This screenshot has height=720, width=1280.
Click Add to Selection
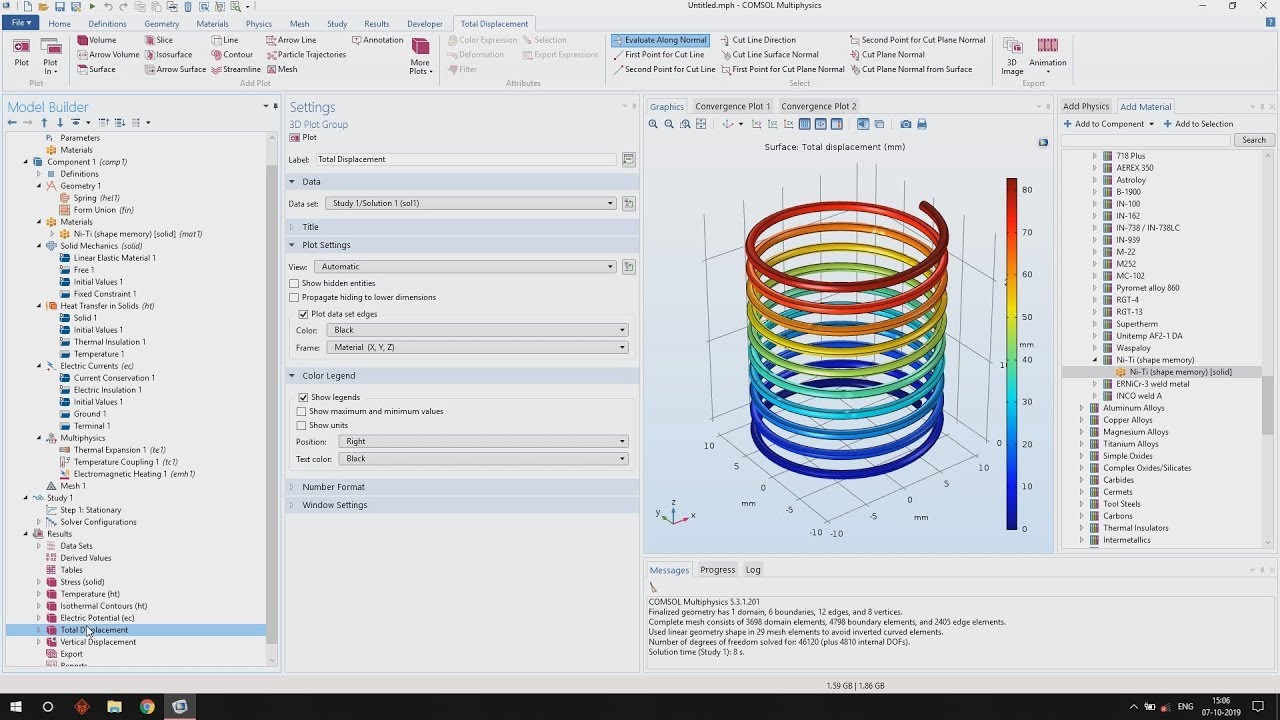1198,124
